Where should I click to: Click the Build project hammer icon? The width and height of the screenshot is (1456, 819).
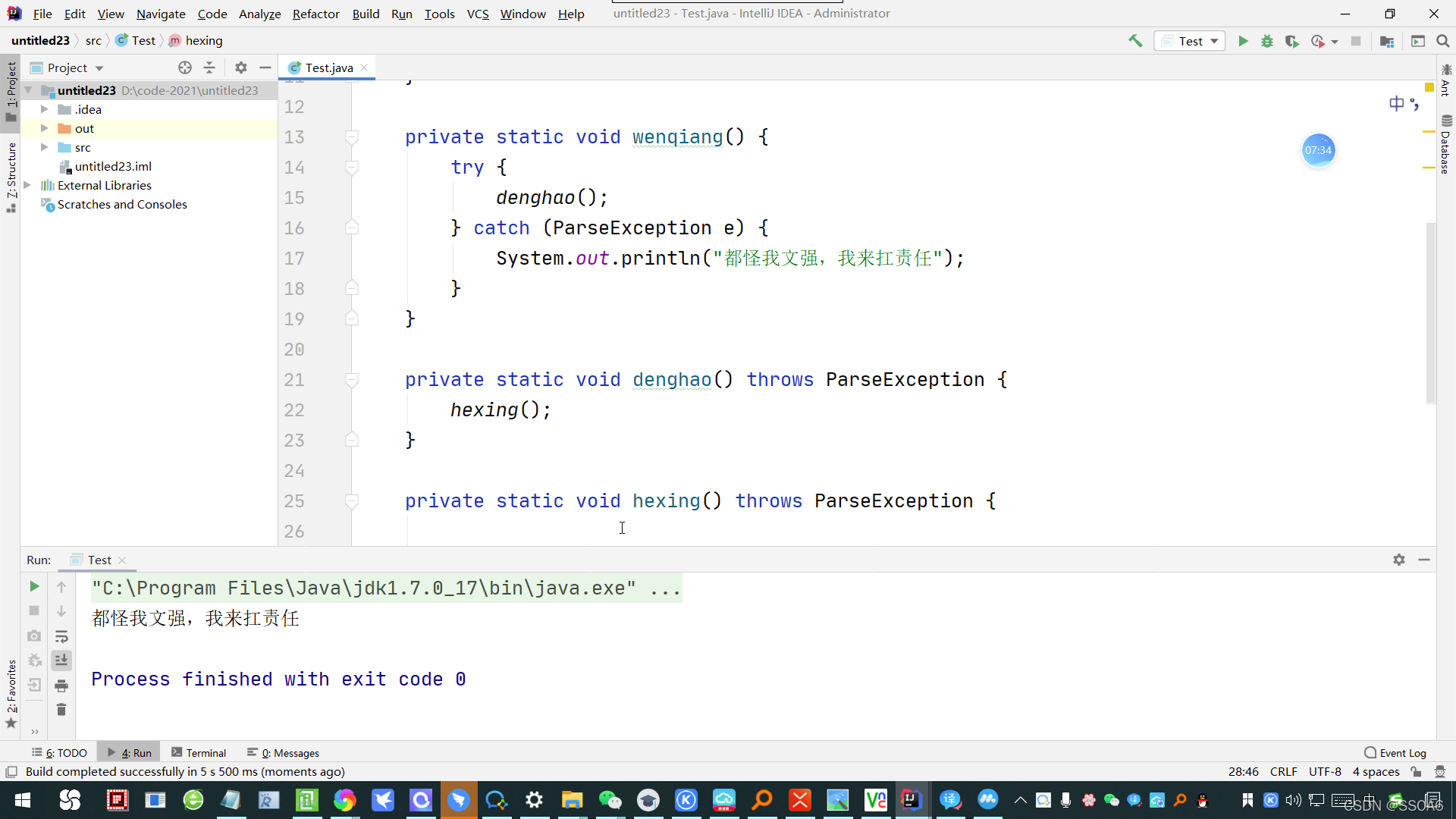point(1135,41)
